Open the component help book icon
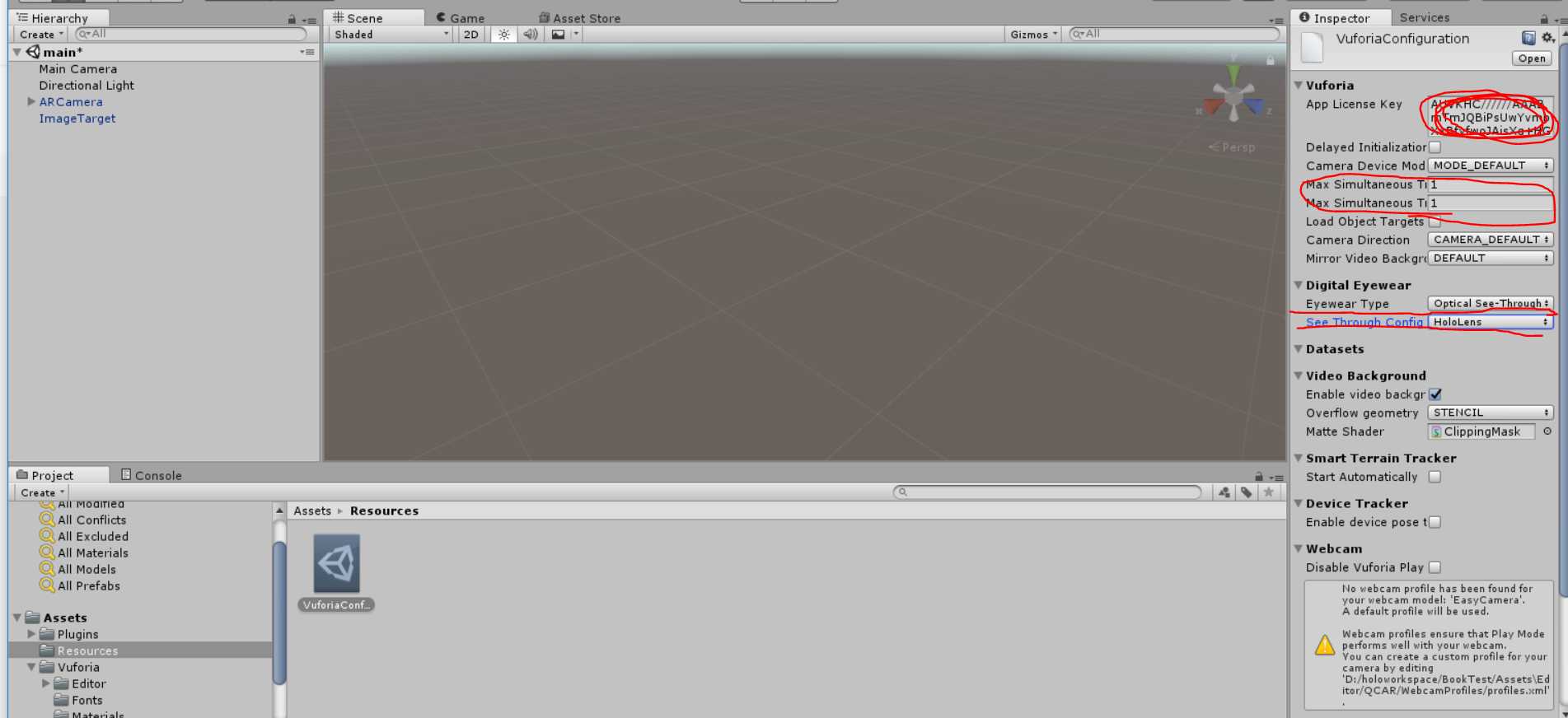The width and height of the screenshot is (1568, 718). click(x=1528, y=38)
